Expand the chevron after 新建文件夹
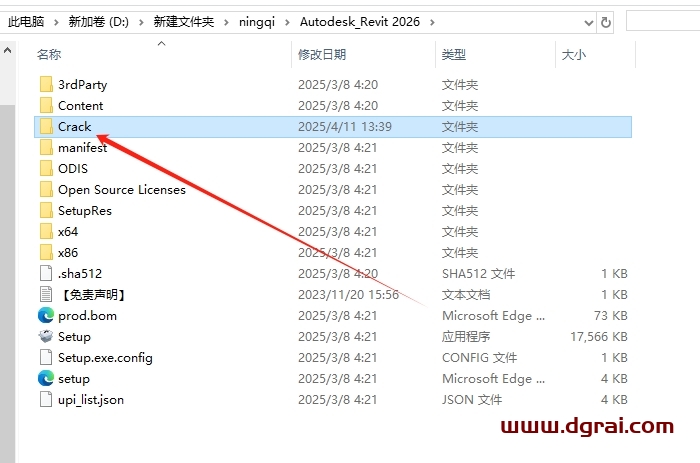 pyautogui.click(x=226, y=22)
